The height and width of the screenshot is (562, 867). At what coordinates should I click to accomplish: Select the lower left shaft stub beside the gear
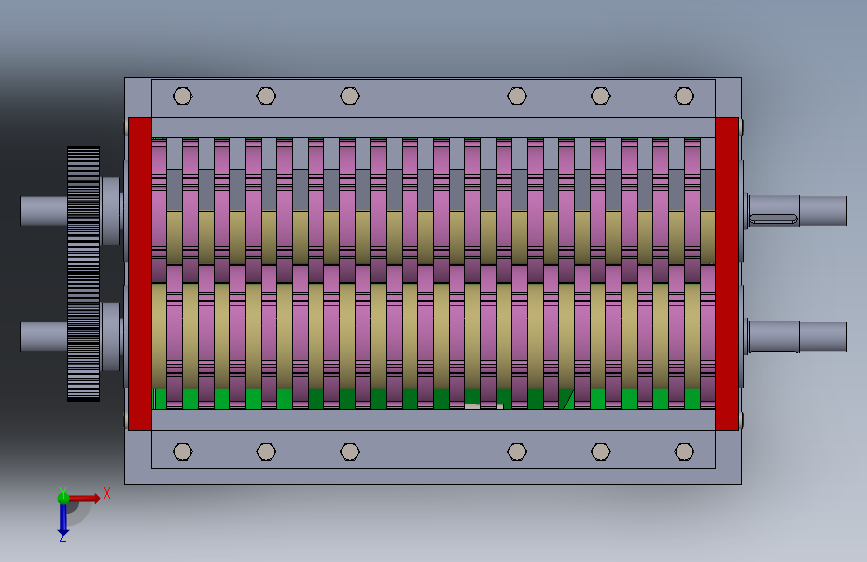click(44, 336)
